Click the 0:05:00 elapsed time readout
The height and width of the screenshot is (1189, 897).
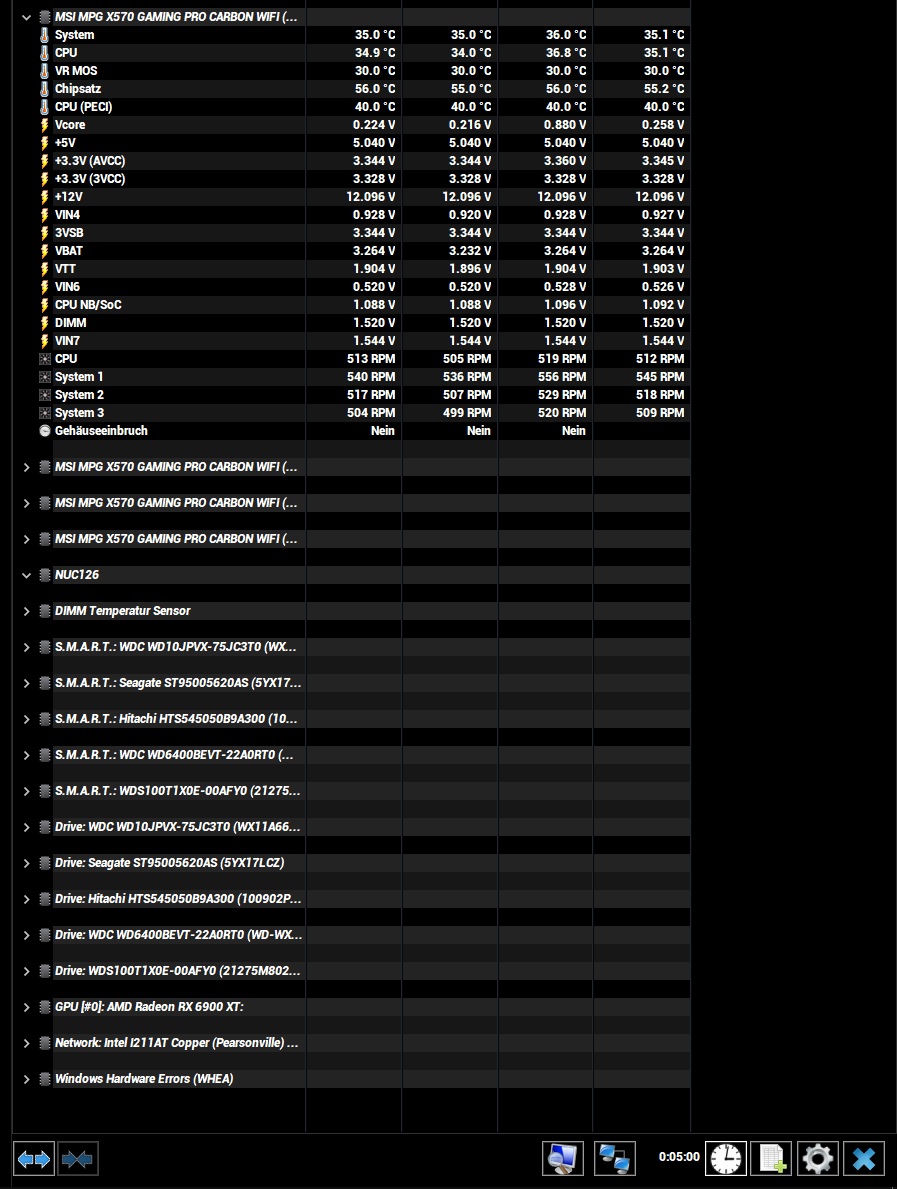(679, 1157)
